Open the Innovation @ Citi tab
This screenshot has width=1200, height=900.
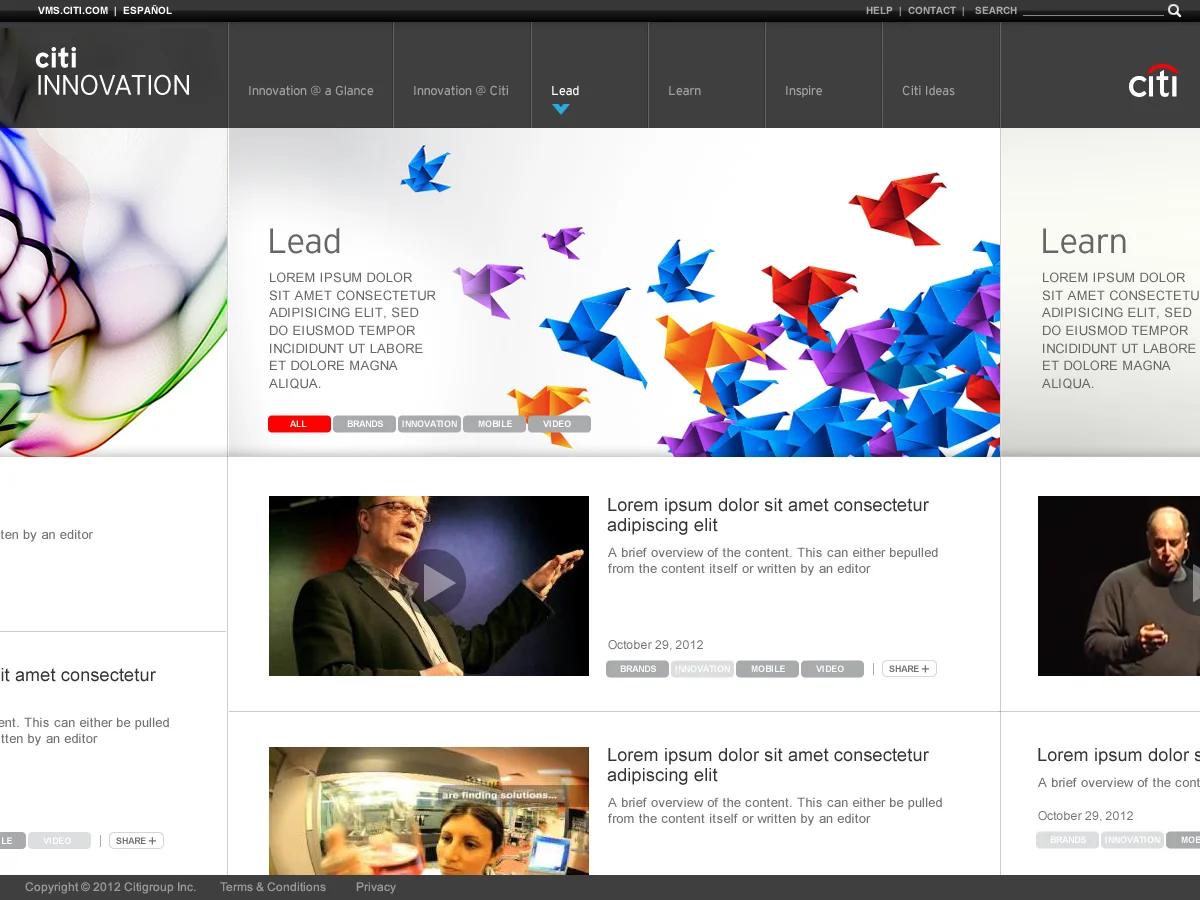(x=461, y=91)
